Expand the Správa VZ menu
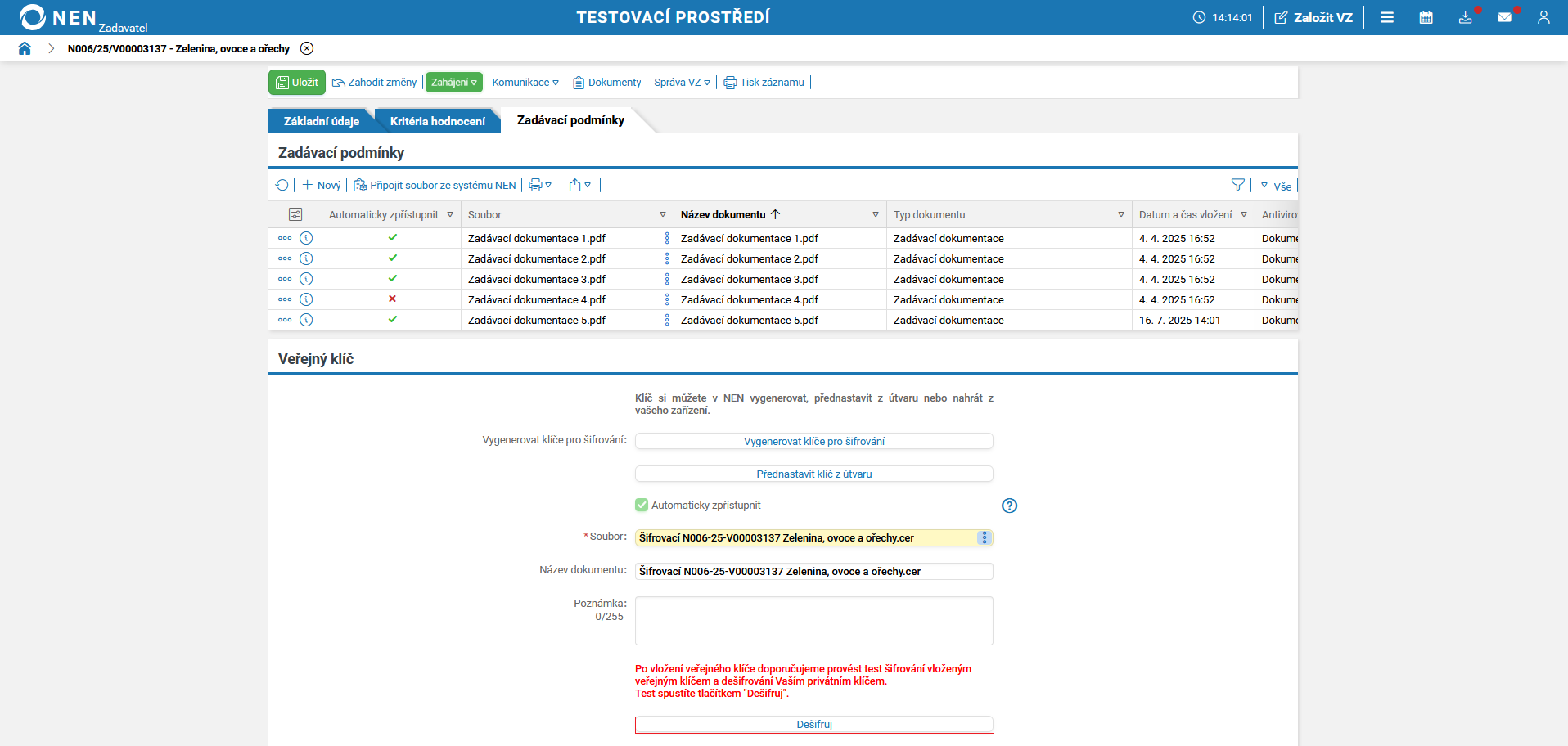The width and height of the screenshot is (1568, 746). pyautogui.click(x=682, y=83)
